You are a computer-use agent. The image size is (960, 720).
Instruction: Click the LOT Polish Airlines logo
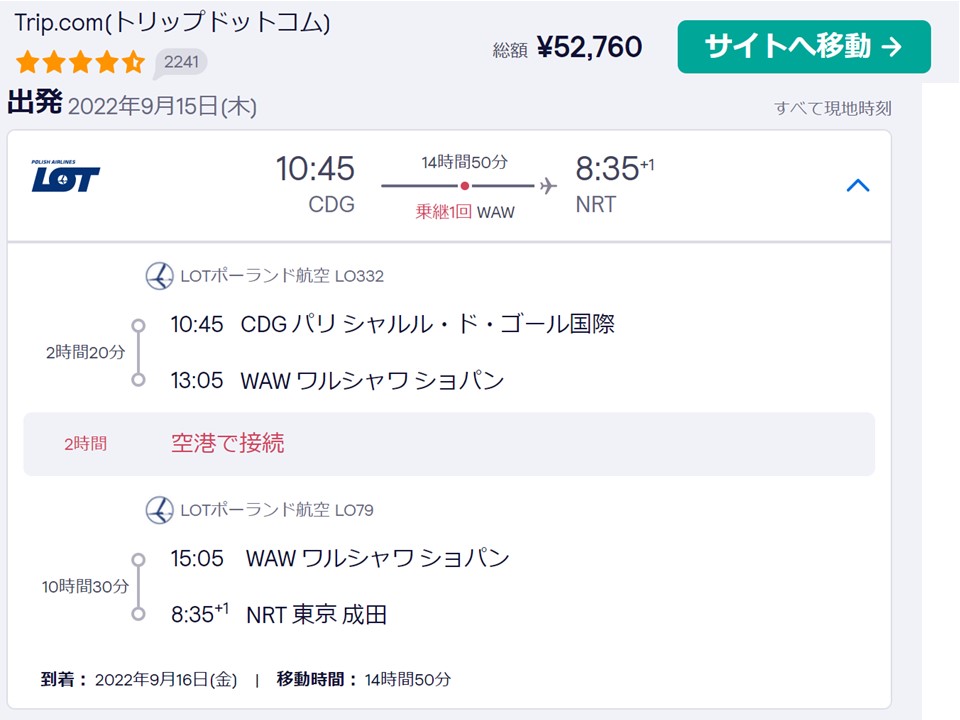(66, 176)
